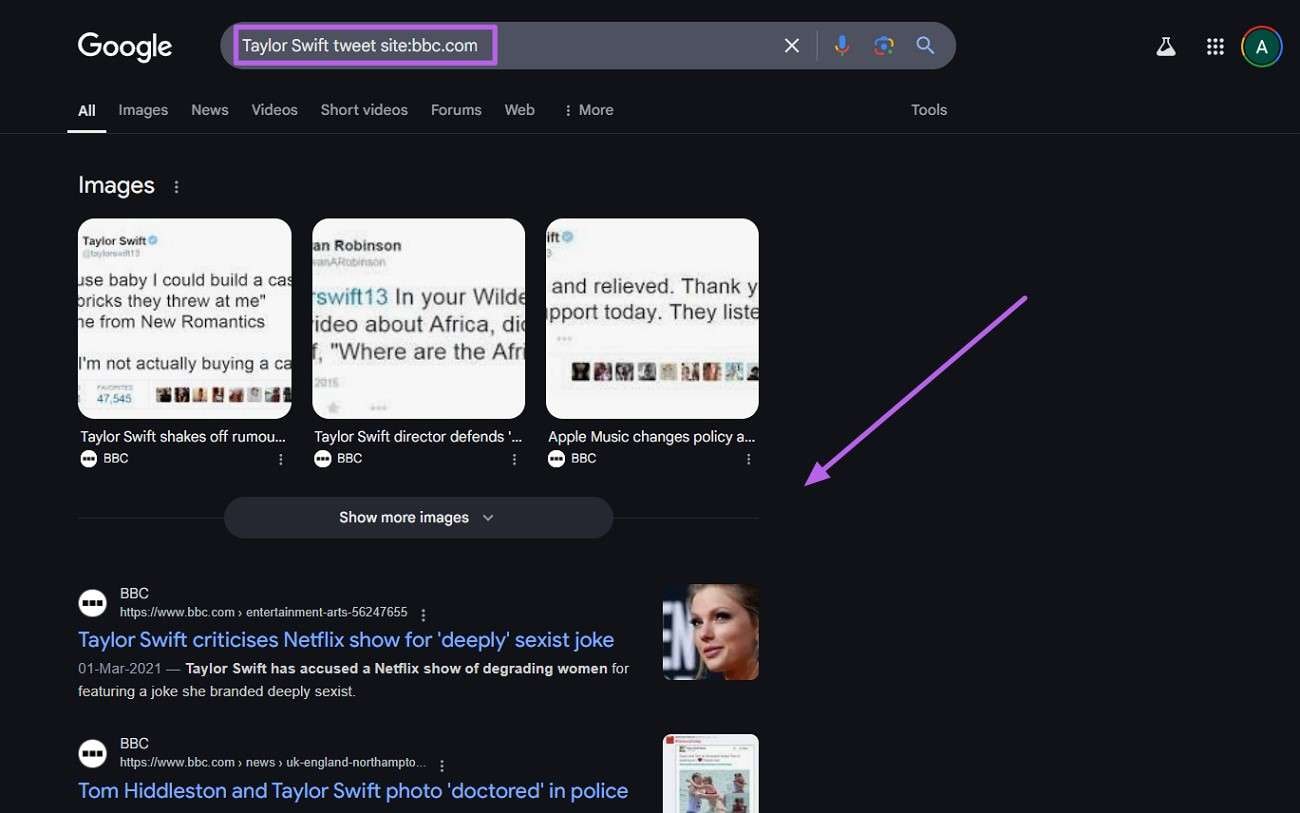This screenshot has width=1300, height=813.
Task: Open the Taylor Swift tweet image thumbnail
Action: (x=185, y=318)
